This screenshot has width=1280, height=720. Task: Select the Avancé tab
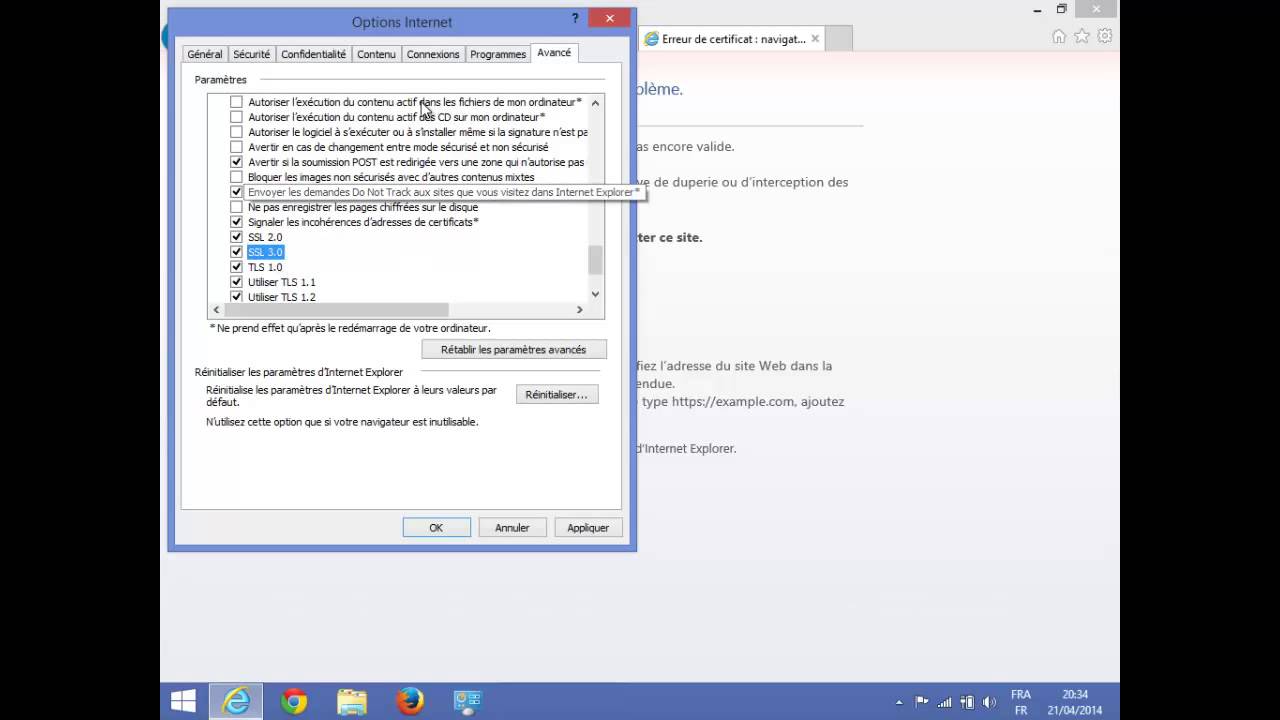coord(554,52)
